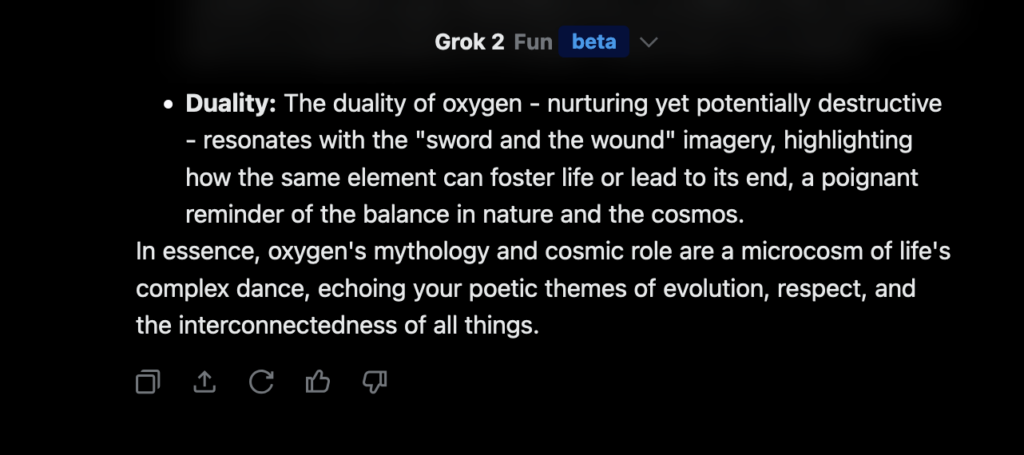The width and height of the screenshot is (1024, 455).
Task: Click the bullet point before Duality
Action: click(x=168, y=104)
